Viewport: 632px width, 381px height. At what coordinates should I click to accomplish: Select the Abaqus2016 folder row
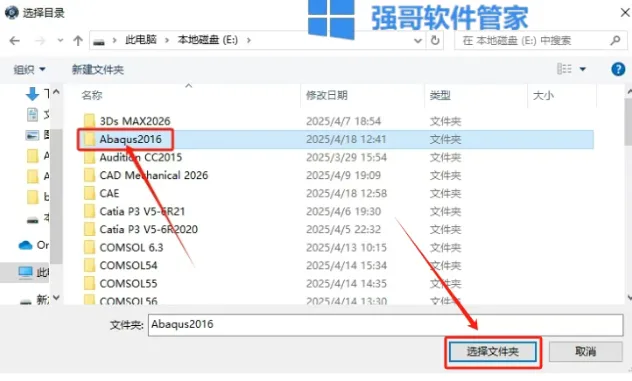[335, 139]
